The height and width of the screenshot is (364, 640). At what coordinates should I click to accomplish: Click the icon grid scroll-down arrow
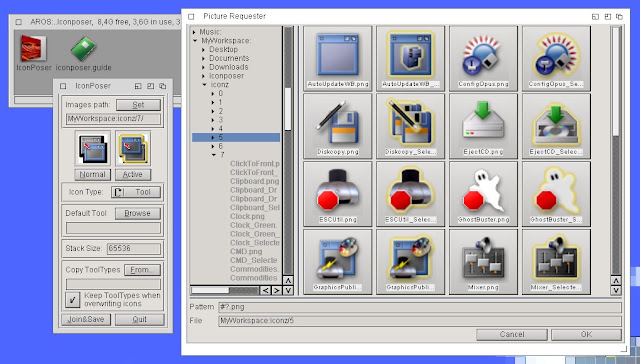[x=616, y=290]
